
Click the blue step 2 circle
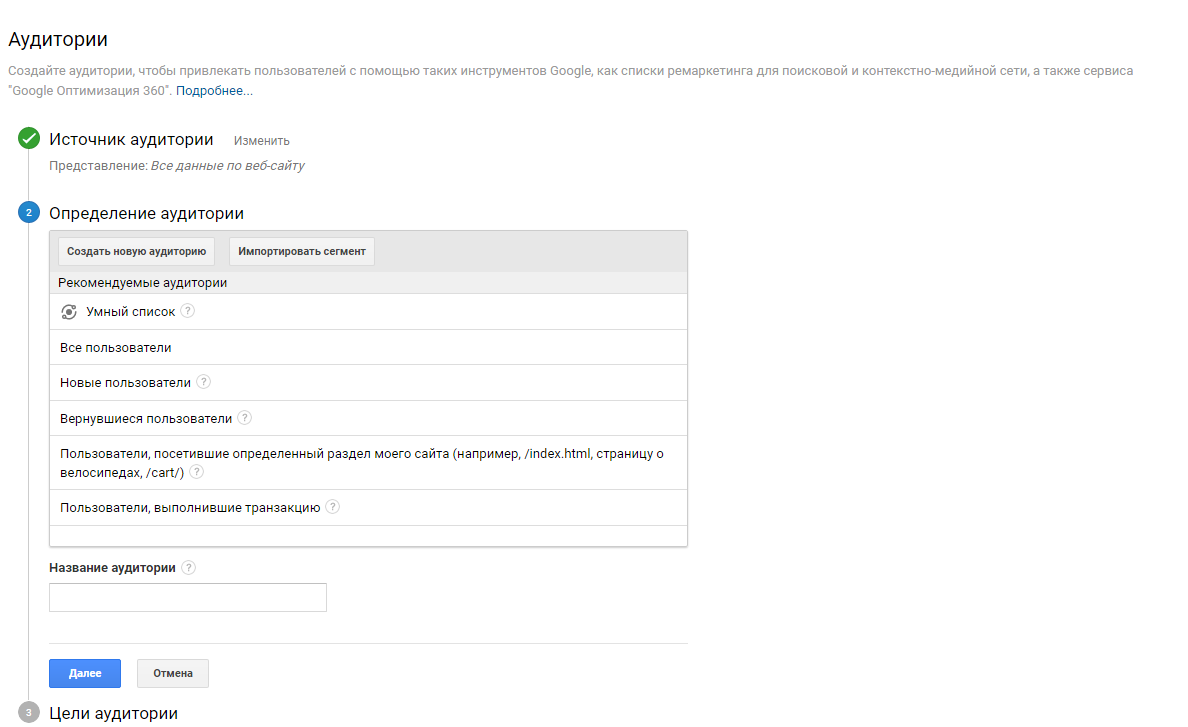tap(29, 213)
